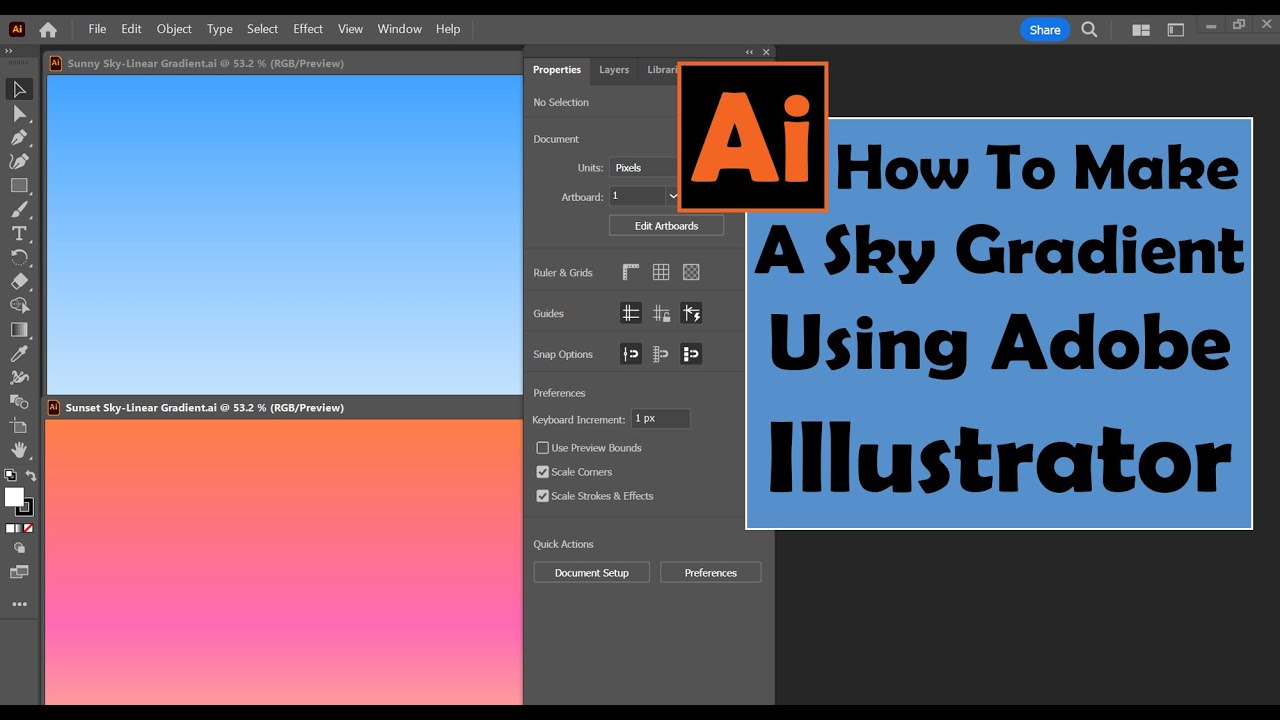Select the Artboard tool
Viewport: 1280px width, 720px height.
tap(19, 425)
